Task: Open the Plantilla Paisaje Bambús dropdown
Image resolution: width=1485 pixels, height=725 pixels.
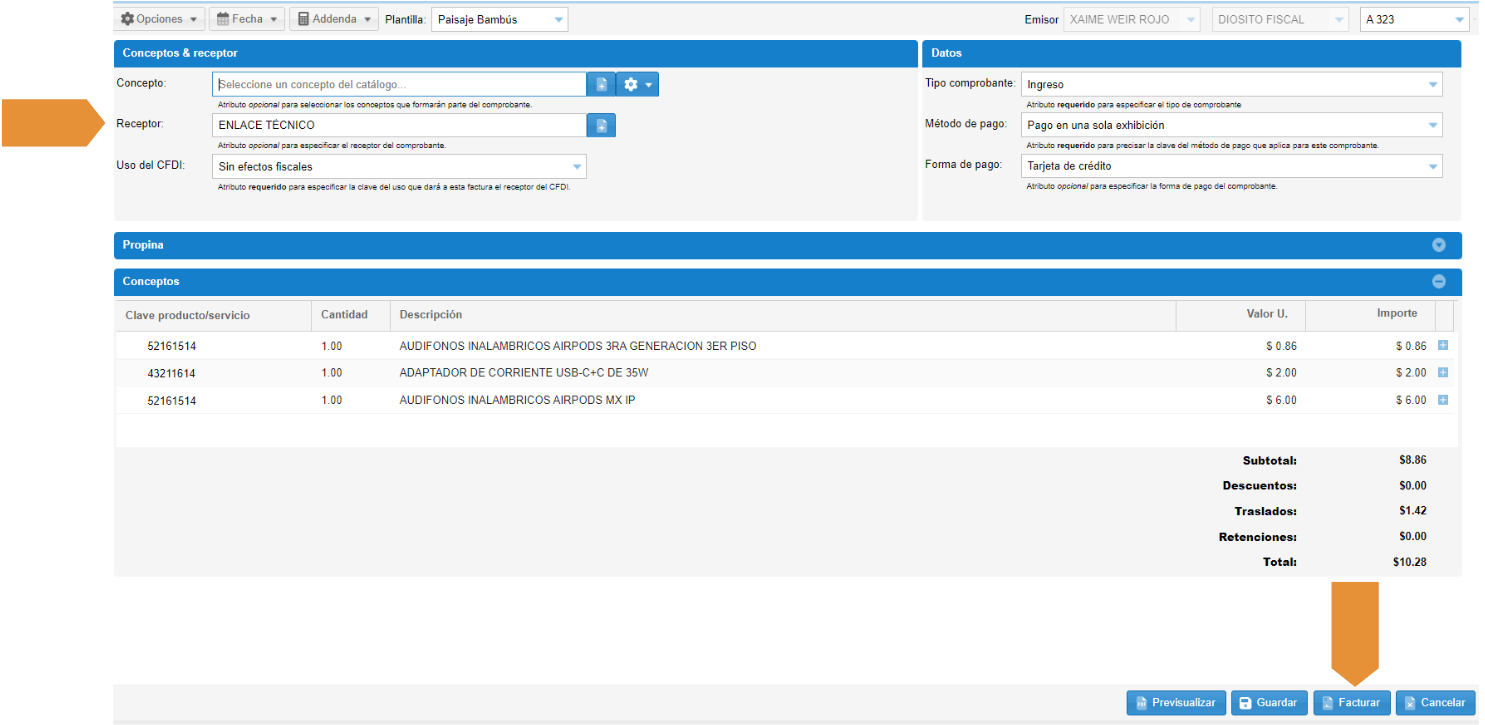Action: point(499,19)
